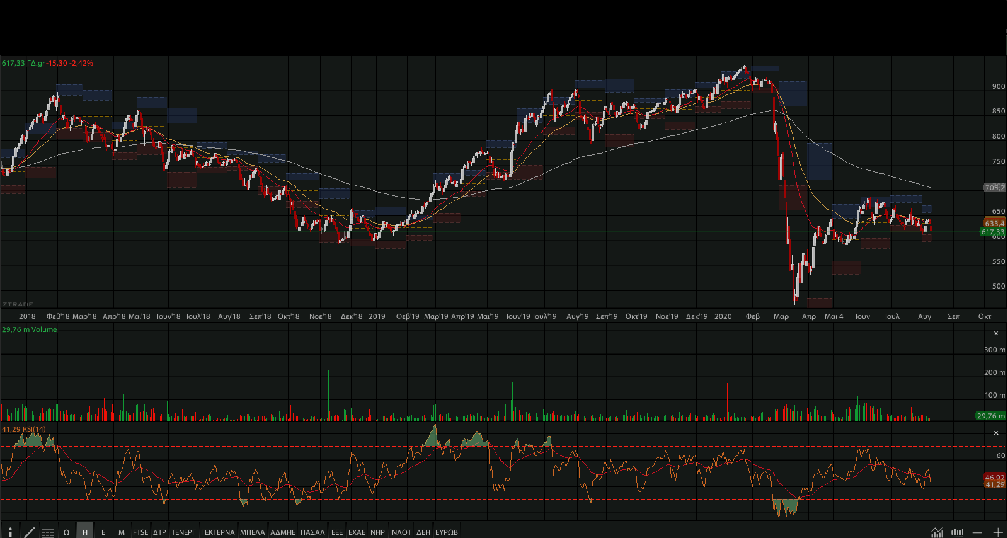
Task: Switch to the Ω timeframe button
Action: [67, 532]
